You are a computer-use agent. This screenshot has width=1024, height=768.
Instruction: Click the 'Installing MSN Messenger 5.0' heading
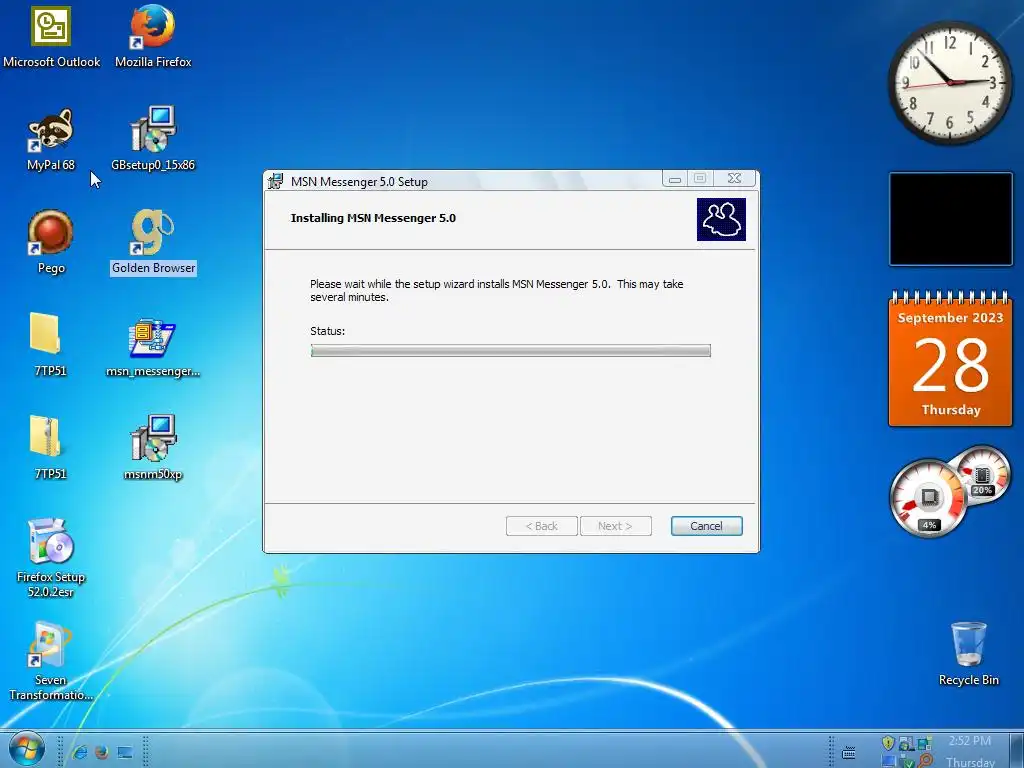click(373, 218)
